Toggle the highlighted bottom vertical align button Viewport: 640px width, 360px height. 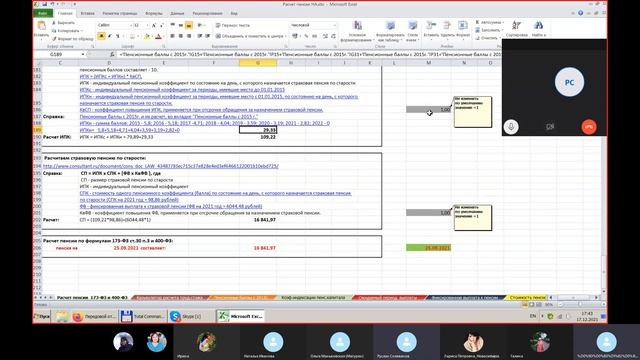[x=189, y=25]
